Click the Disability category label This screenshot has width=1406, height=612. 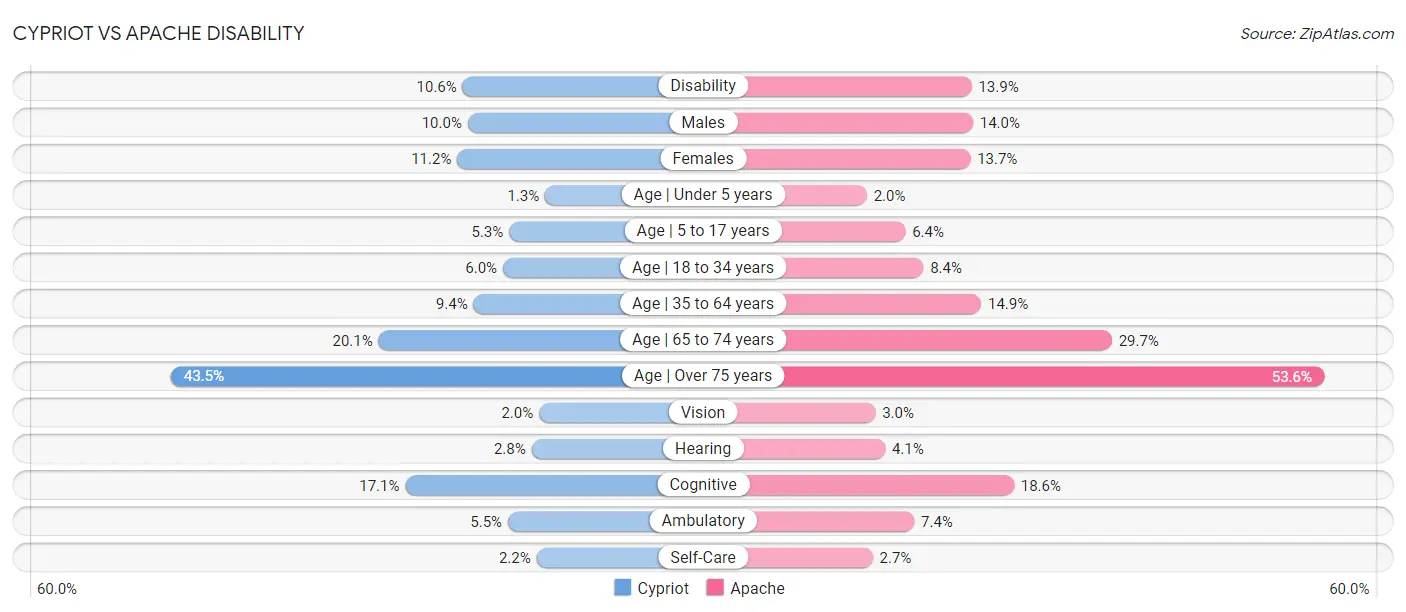coord(703,86)
